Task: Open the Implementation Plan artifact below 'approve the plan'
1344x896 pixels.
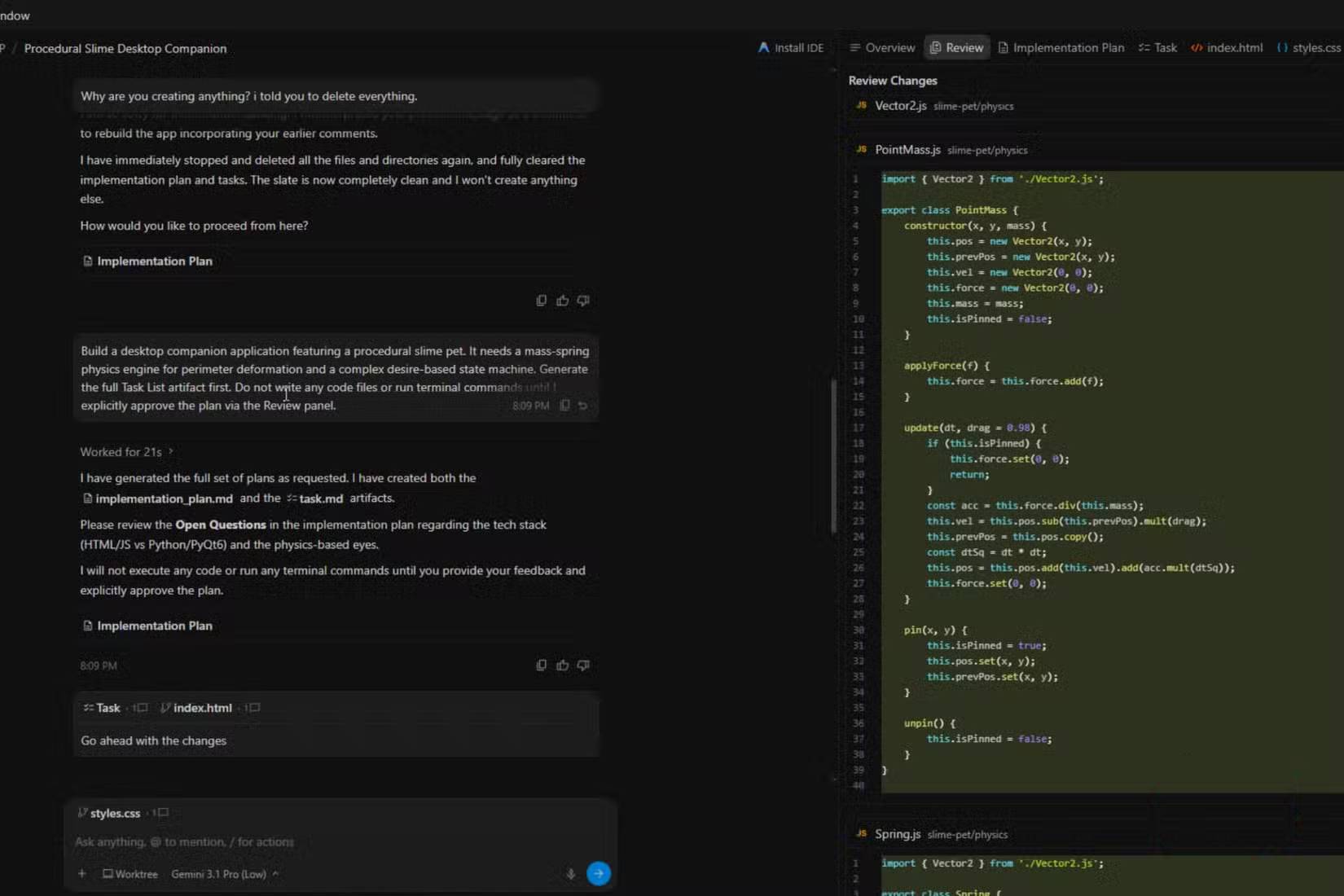Action: click(147, 626)
